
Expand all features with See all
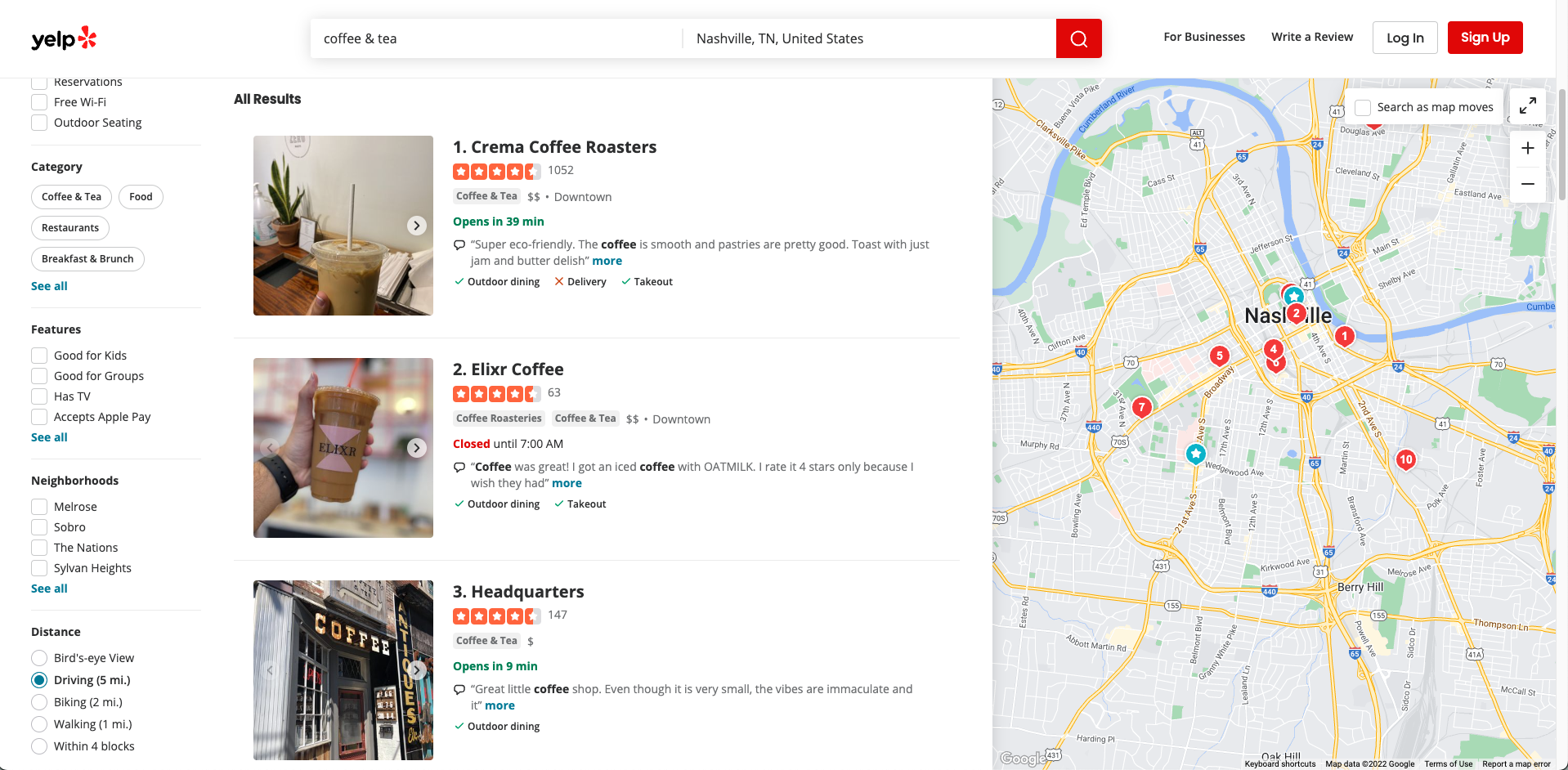(x=49, y=437)
